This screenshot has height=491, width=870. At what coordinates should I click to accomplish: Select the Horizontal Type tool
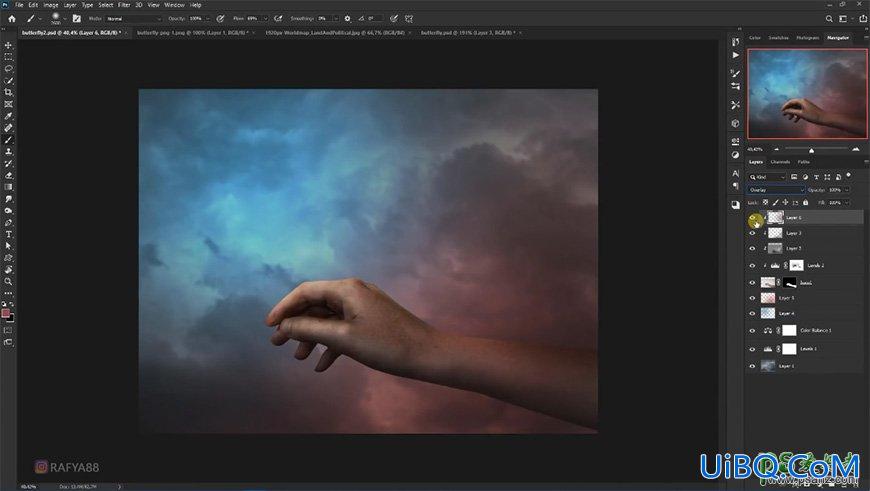click(x=8, y=234)
